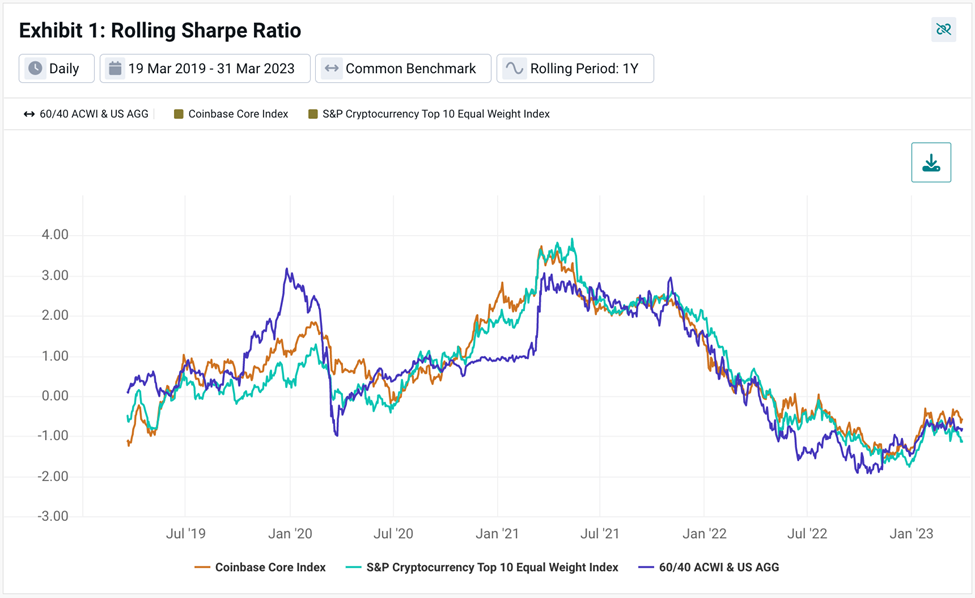Click the Exhibit 1: Rolling Sharpe Ratio title

pos(160,30)
